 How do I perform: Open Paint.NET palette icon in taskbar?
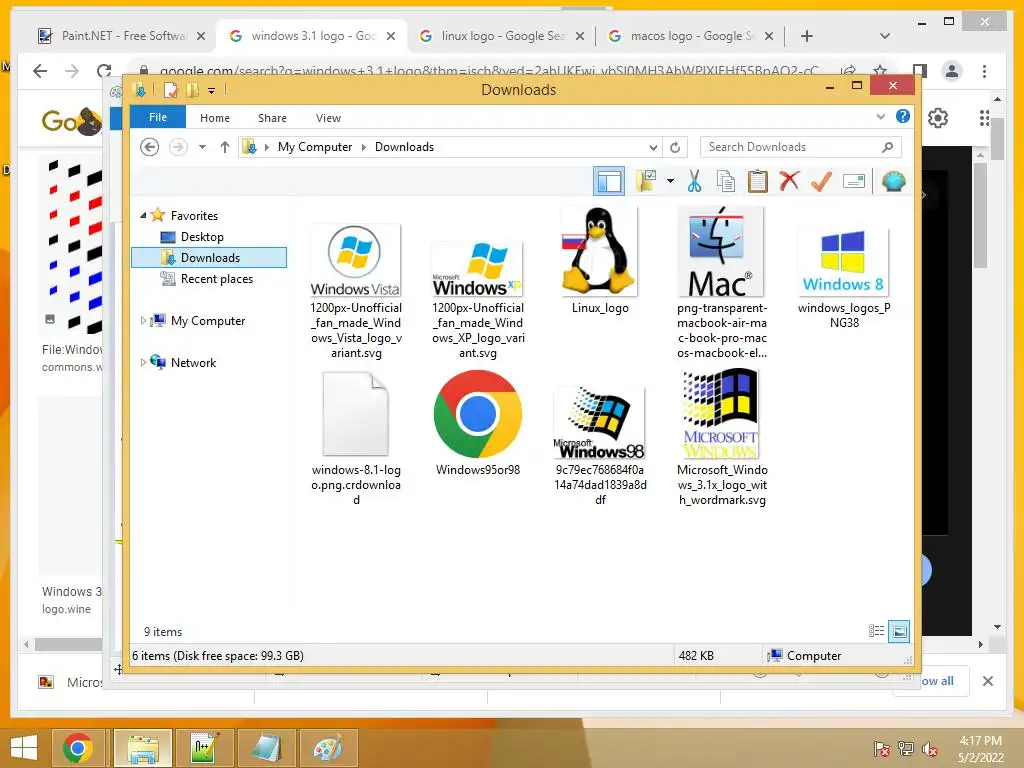click(x=328, y=748)
